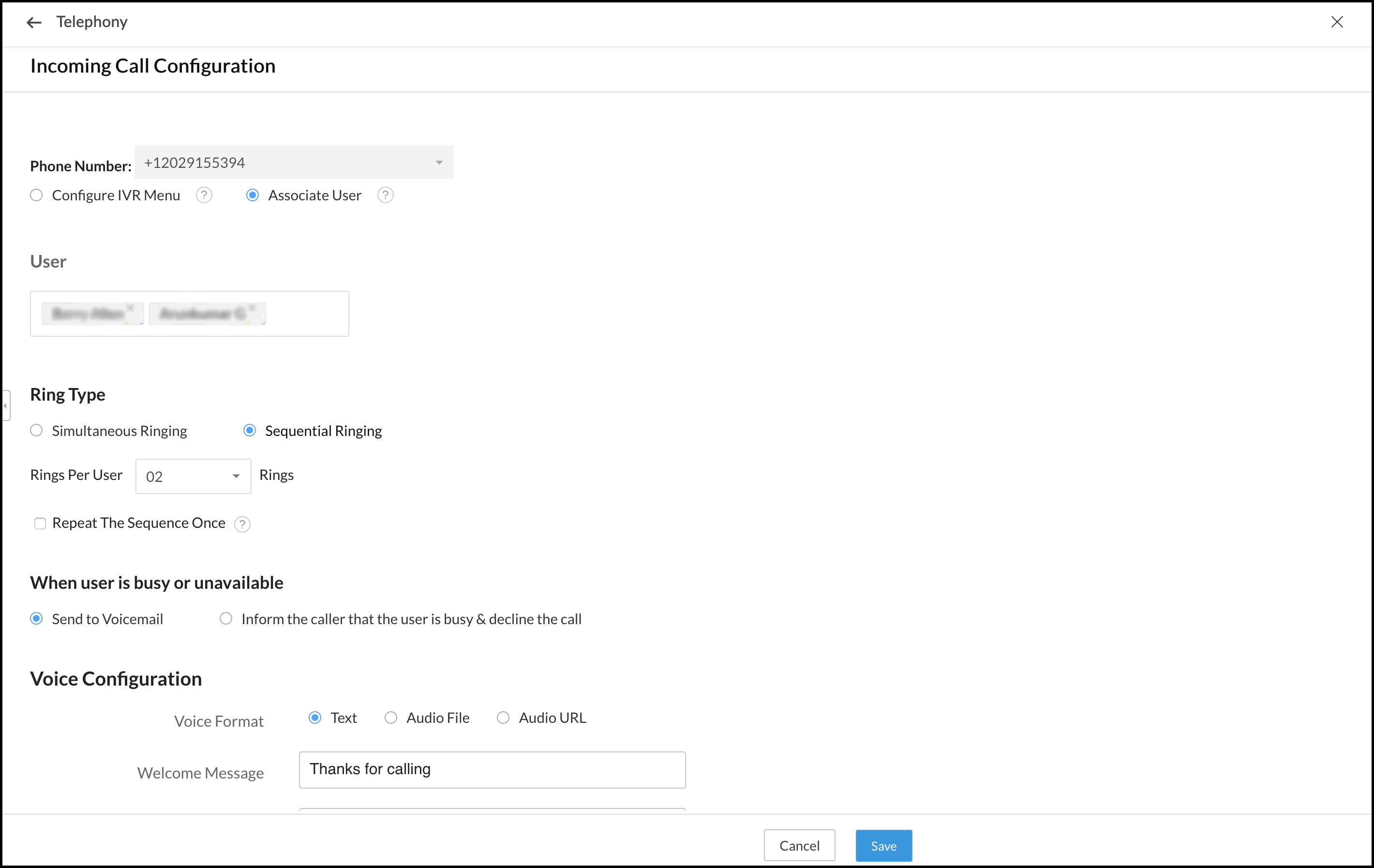Click help icon beside Associate User
Screen dimensions: 1374x868
coord(385,195)
